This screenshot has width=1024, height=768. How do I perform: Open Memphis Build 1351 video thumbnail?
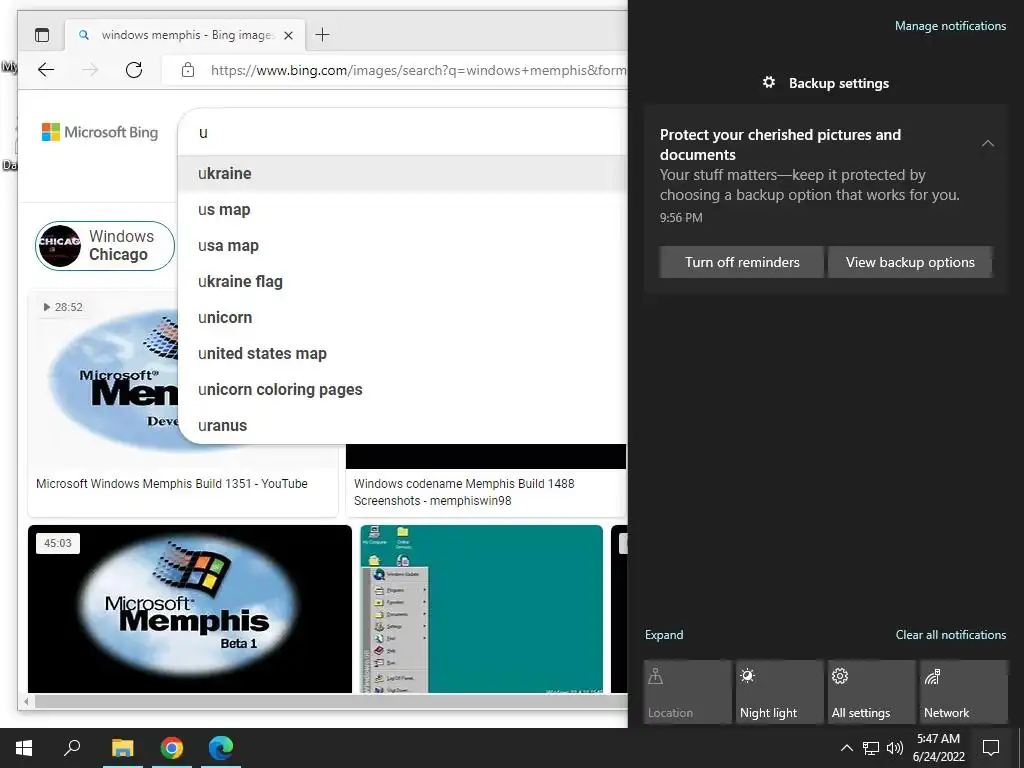103,379
